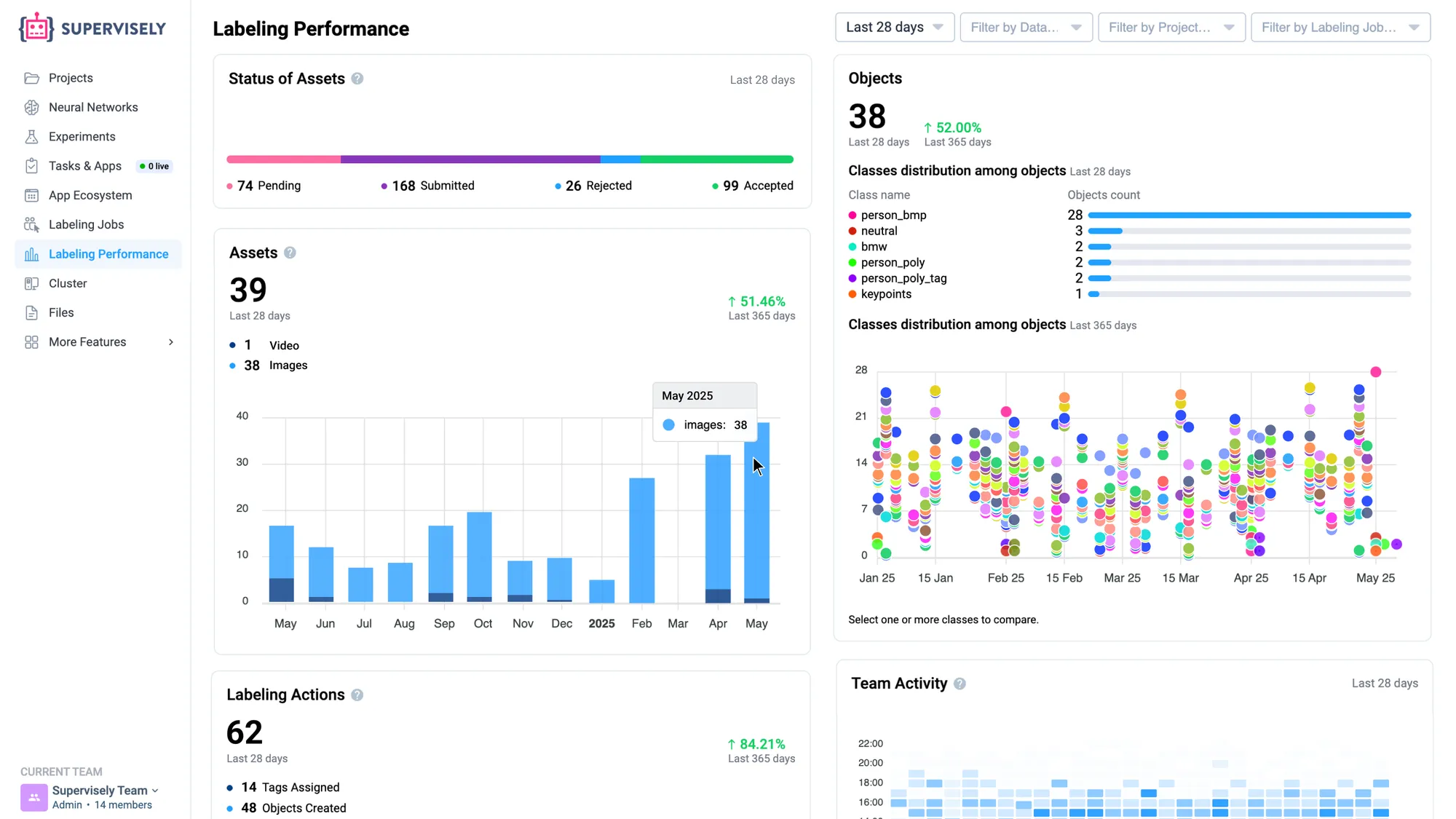Click the Experiments flask icon
This screenshot has width=1456, height=819.
point(31,137)
